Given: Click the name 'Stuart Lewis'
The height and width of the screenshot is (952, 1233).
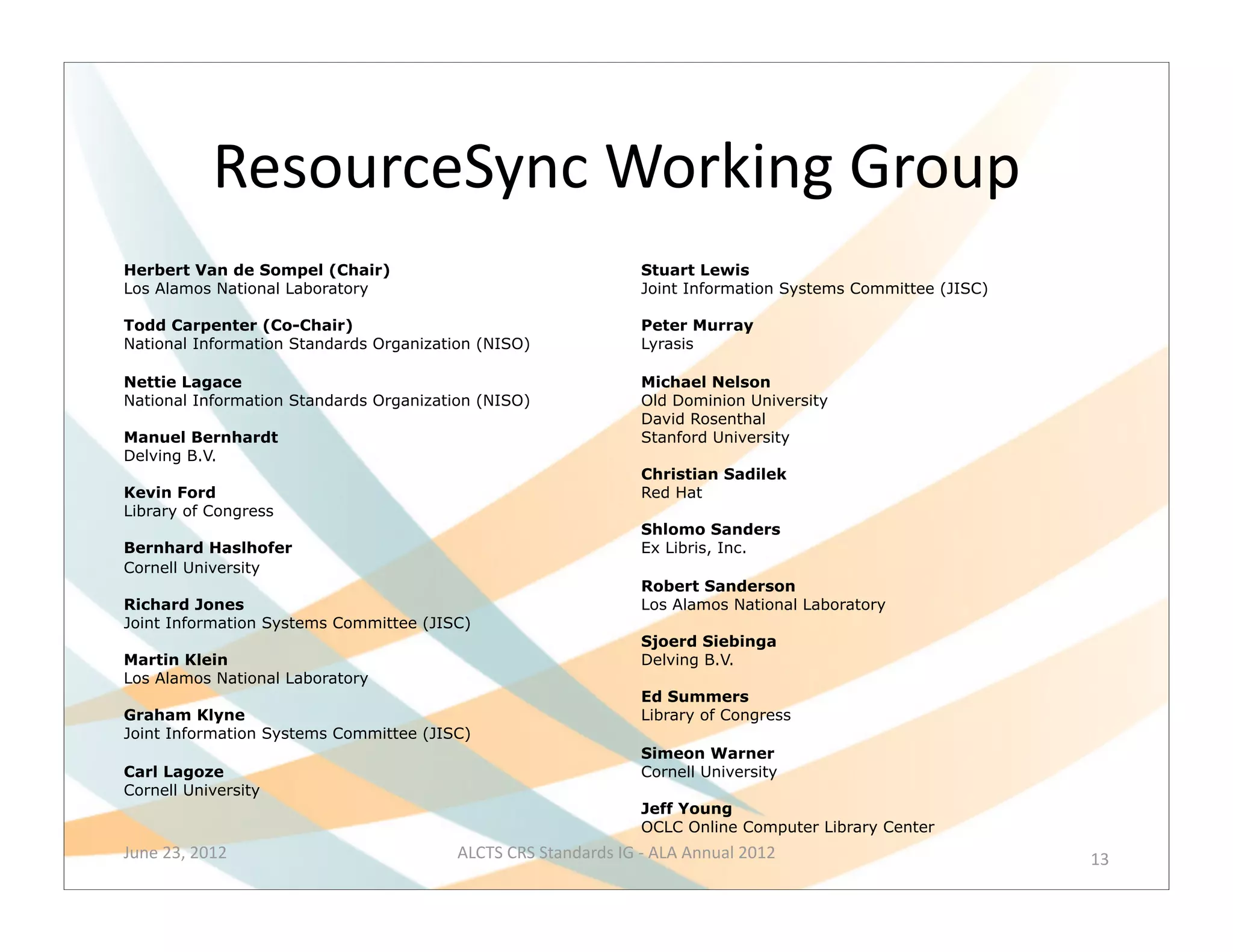Looking at the screenshot, I should [x=695, y=270].
